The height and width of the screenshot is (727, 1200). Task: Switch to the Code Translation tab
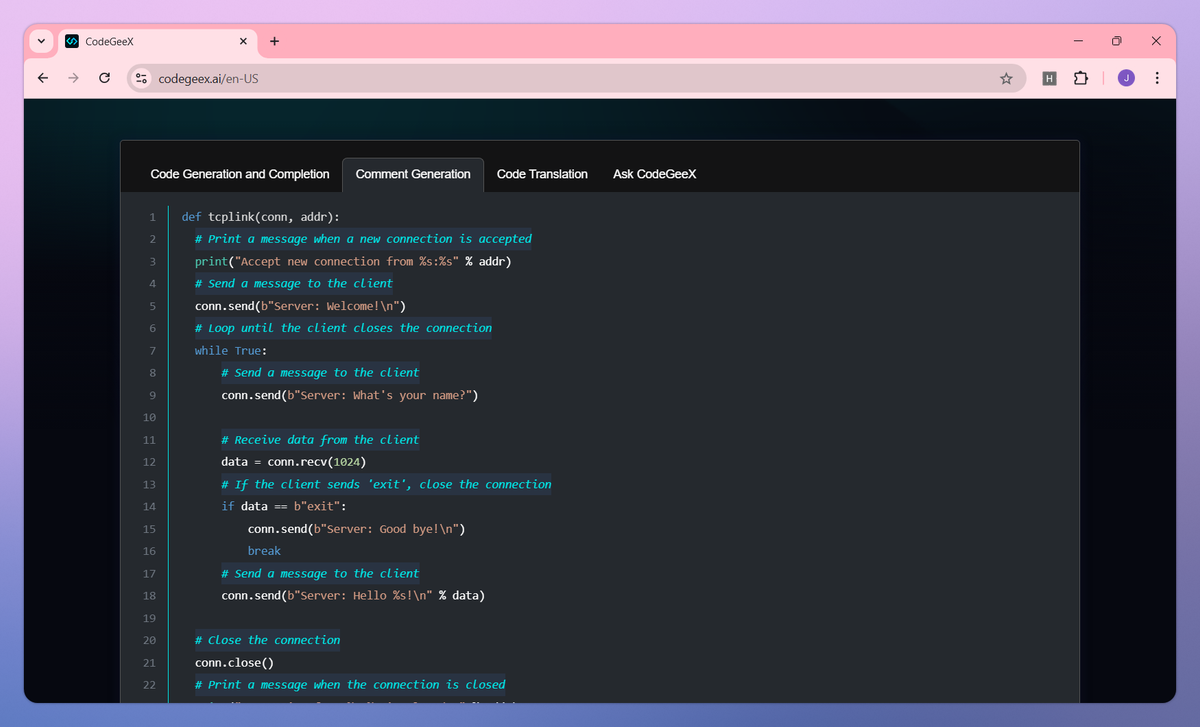click(542, 174)
